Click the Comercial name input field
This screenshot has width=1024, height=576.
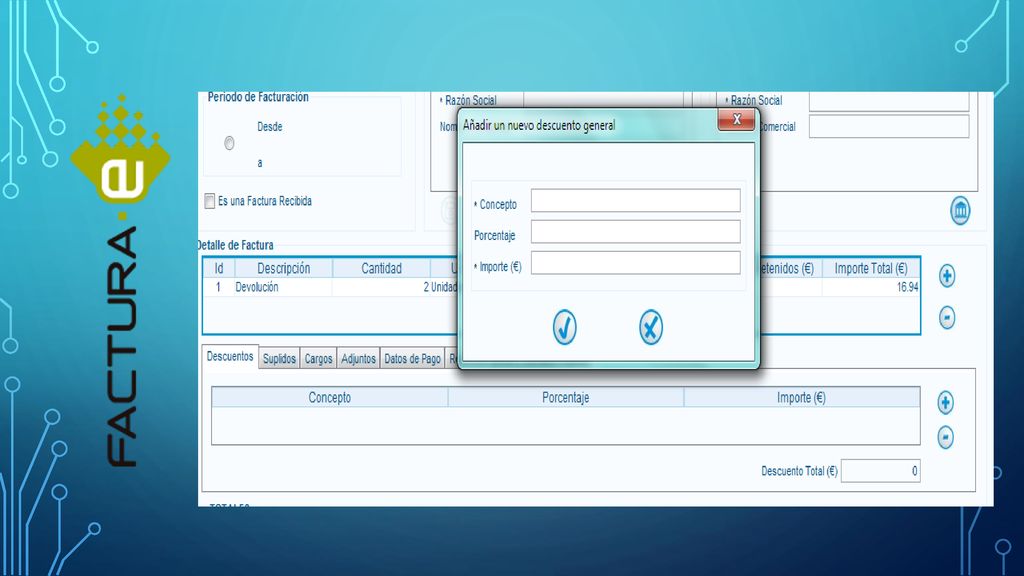click(889, 126)
